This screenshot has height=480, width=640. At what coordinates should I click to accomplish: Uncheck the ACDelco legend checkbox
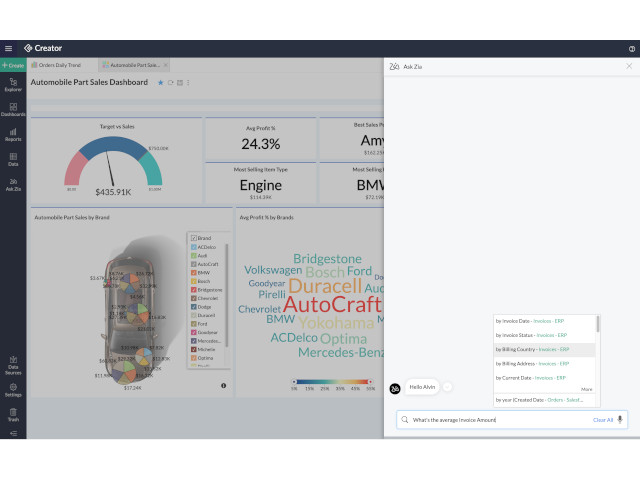(x=193, y=247)
